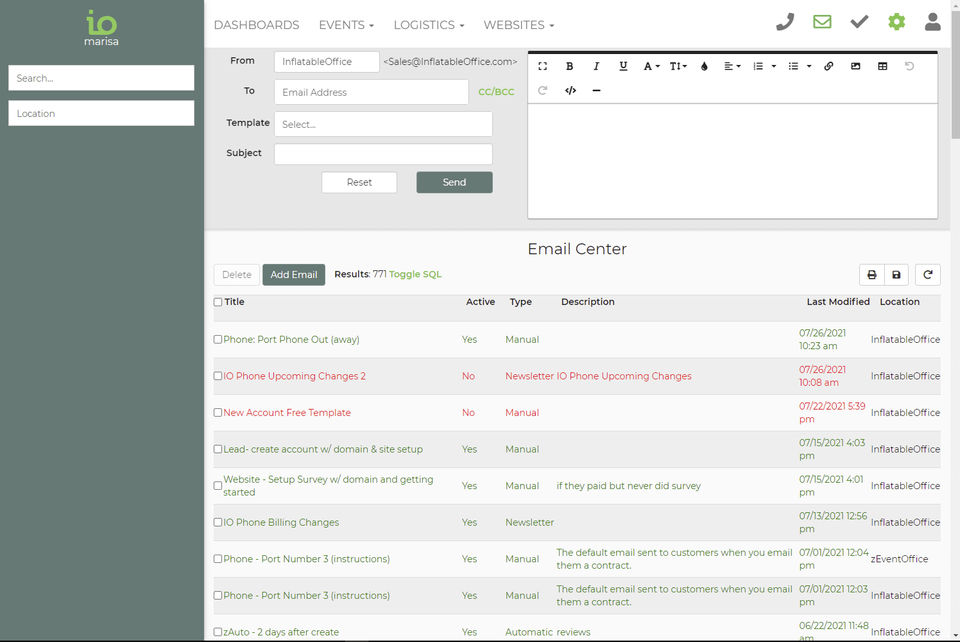Refresh the Email Center list

coord(928,275)
